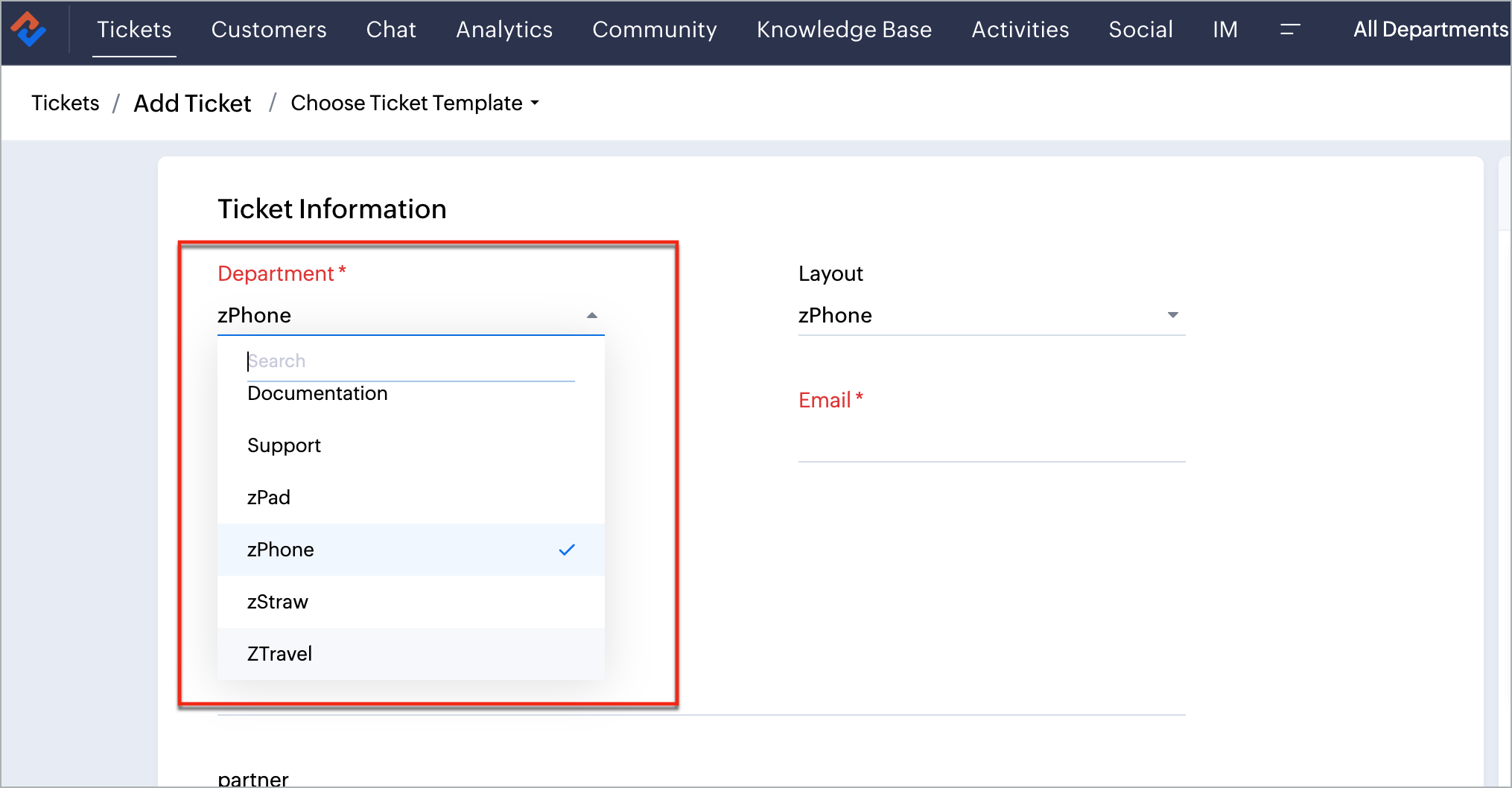Click the Add Ticket breadcrumb
1512x788 pixels.
[x=192, y=103]
